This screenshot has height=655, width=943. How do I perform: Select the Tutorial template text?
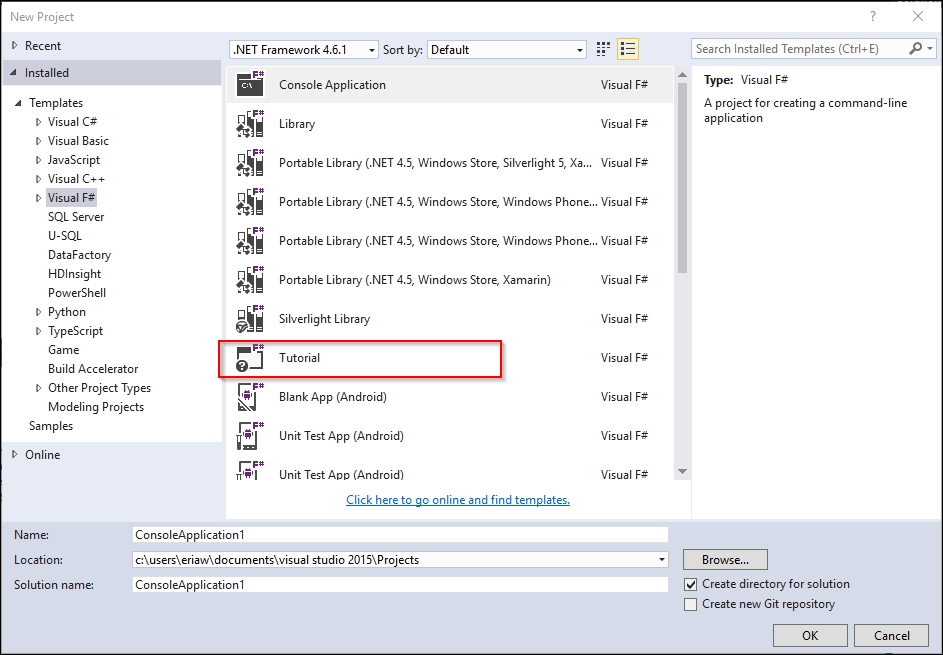click(299, 358)
